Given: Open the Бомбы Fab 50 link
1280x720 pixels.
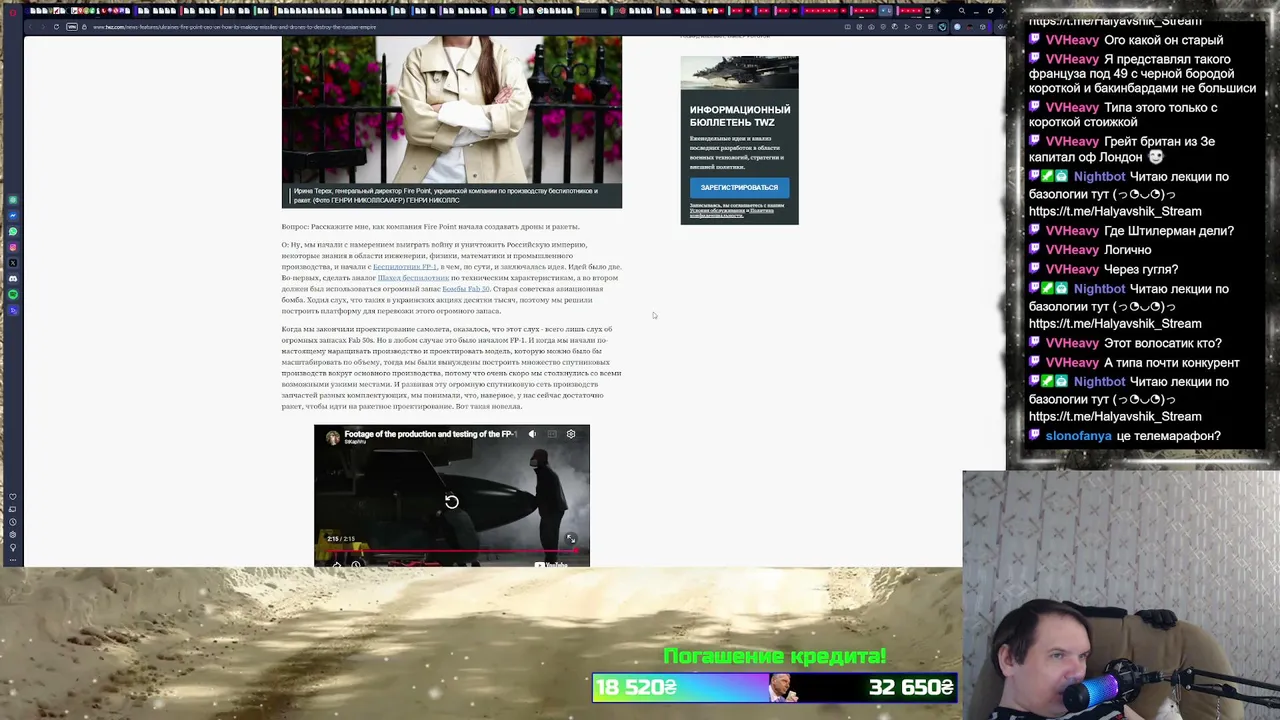Looking at the screenshot, I should 466,289.
